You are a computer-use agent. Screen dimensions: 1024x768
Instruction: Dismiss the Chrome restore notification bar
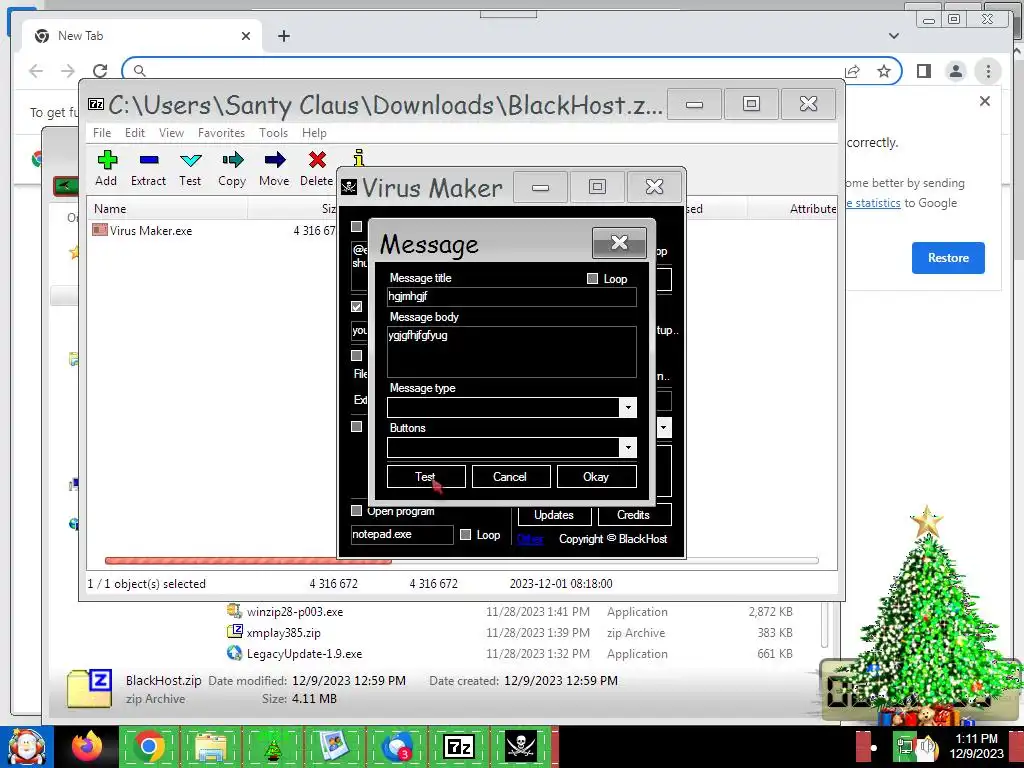coord(985,101)
